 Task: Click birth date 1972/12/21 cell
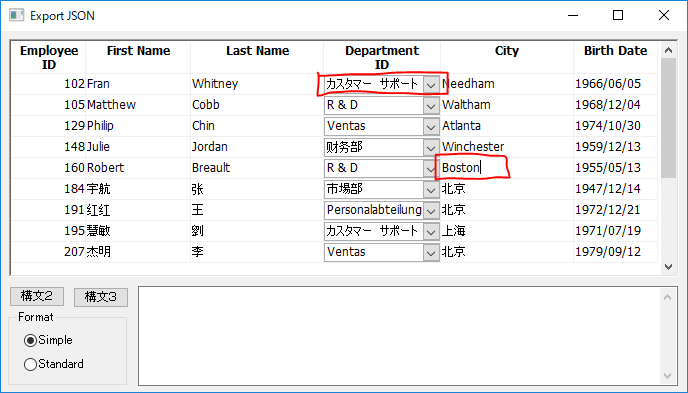tap(615, 210)
